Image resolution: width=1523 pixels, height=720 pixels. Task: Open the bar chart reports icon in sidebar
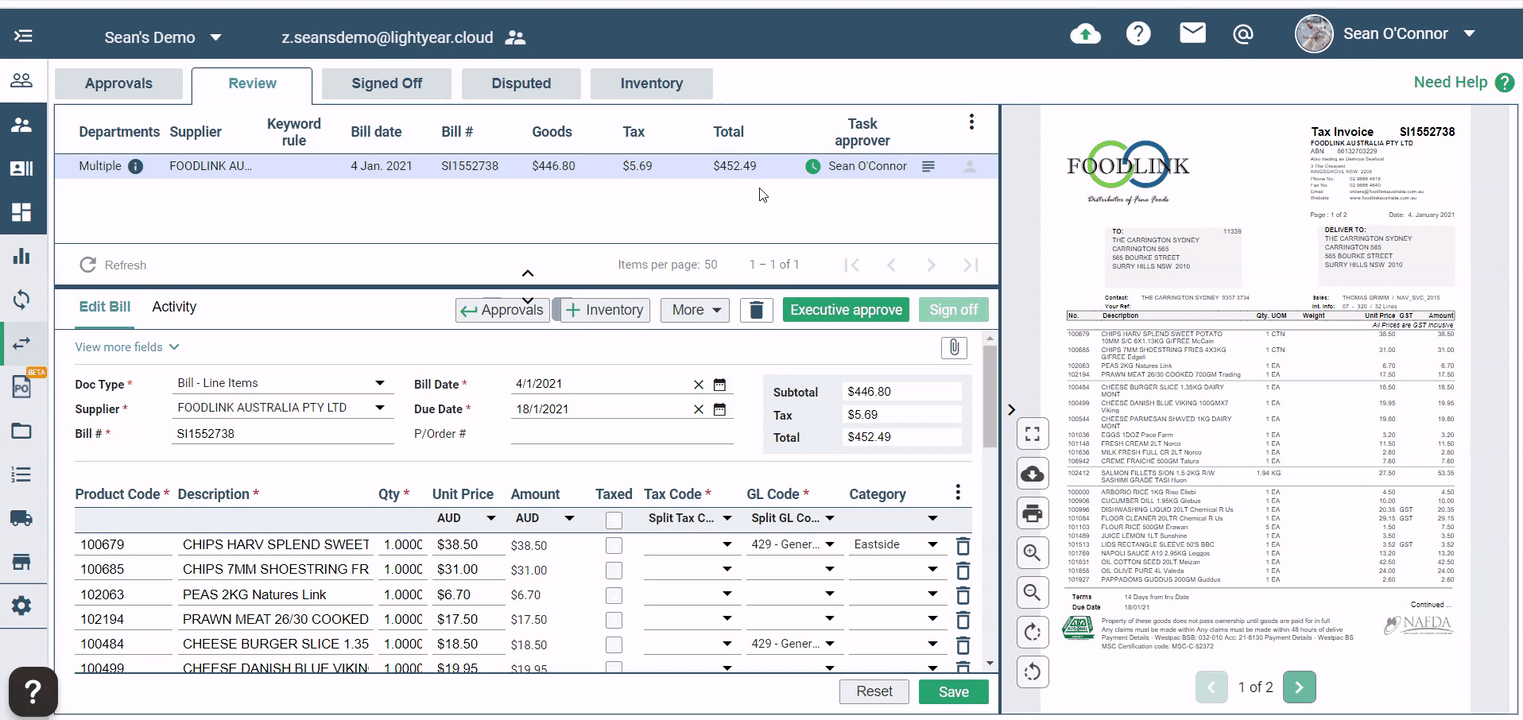(21, 255)
